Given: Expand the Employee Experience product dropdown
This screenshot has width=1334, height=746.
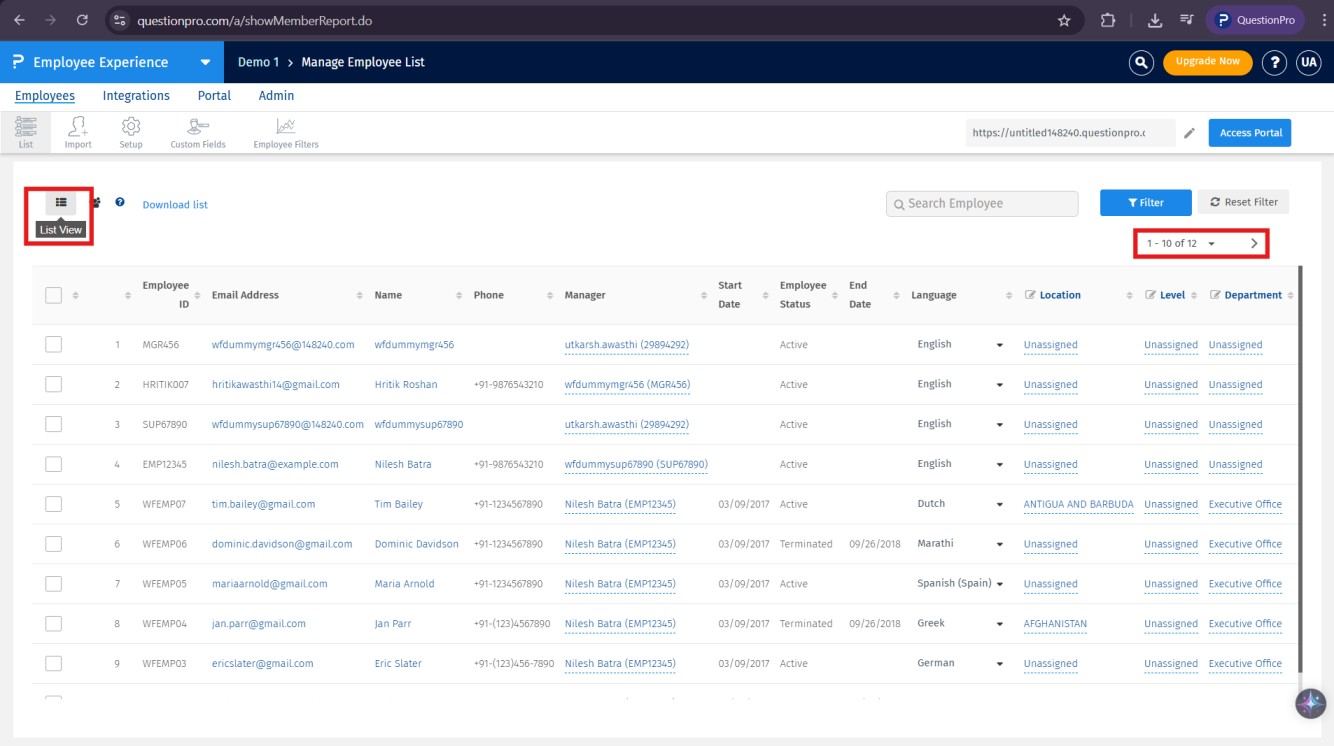Looking at the screenshot, I should [x=205, y=62].
